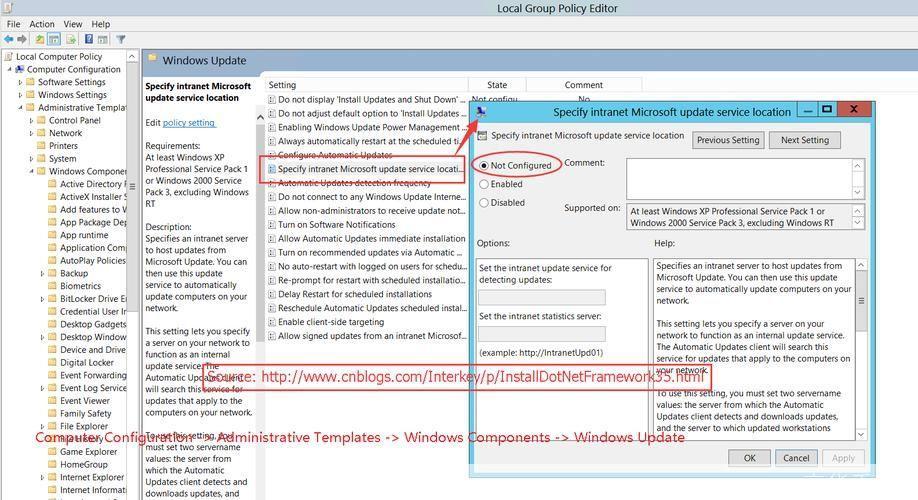Collapse the Computer Configuration node
This screenshot has height=500, width=918.
(x=9, y=69)
